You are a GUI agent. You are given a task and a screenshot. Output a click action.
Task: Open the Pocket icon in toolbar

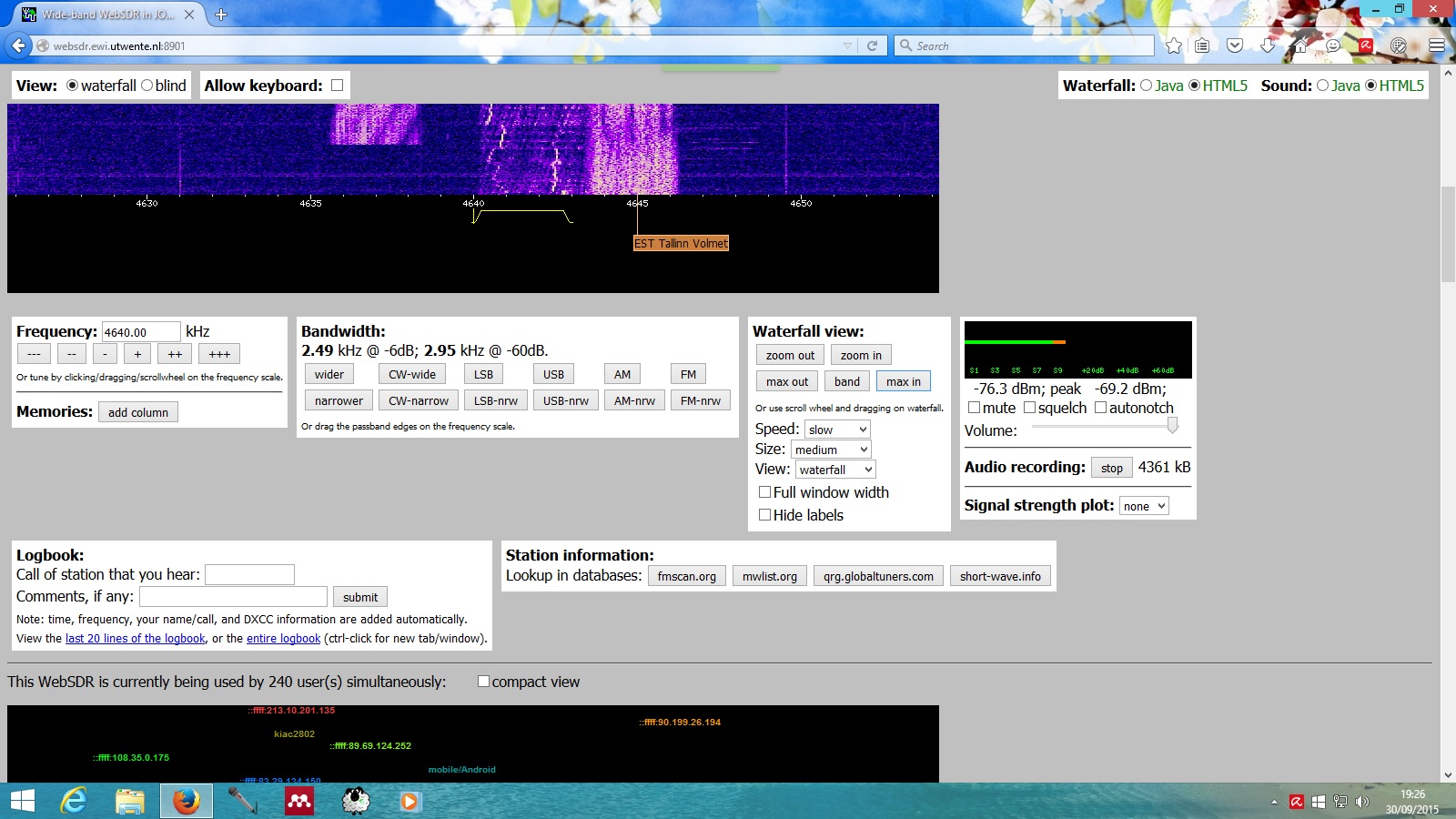(x=1235, y=45)
